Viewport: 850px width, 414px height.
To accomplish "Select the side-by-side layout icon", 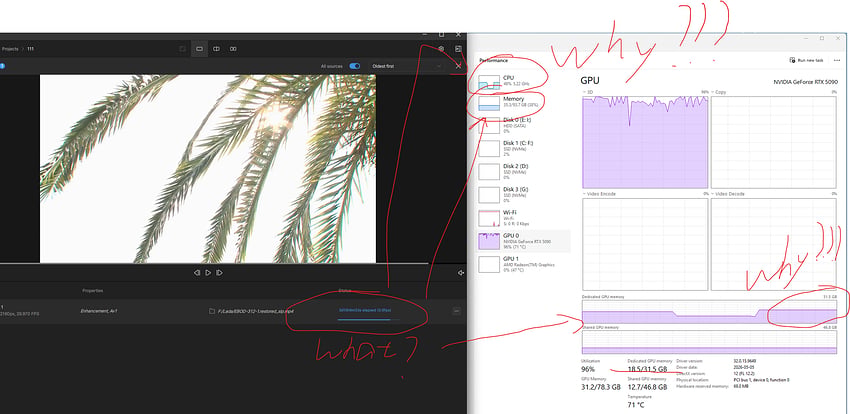I will click(x=233, y=49).
